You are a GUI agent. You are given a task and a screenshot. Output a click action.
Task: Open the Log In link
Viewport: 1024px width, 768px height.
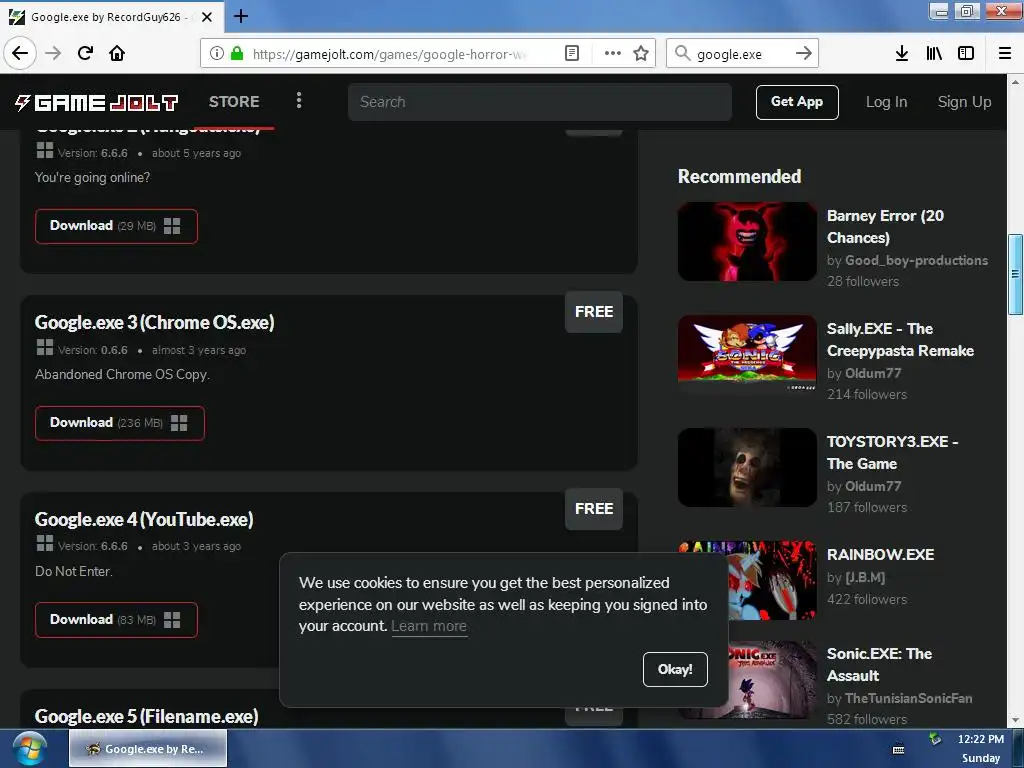(x=886, y=102)
